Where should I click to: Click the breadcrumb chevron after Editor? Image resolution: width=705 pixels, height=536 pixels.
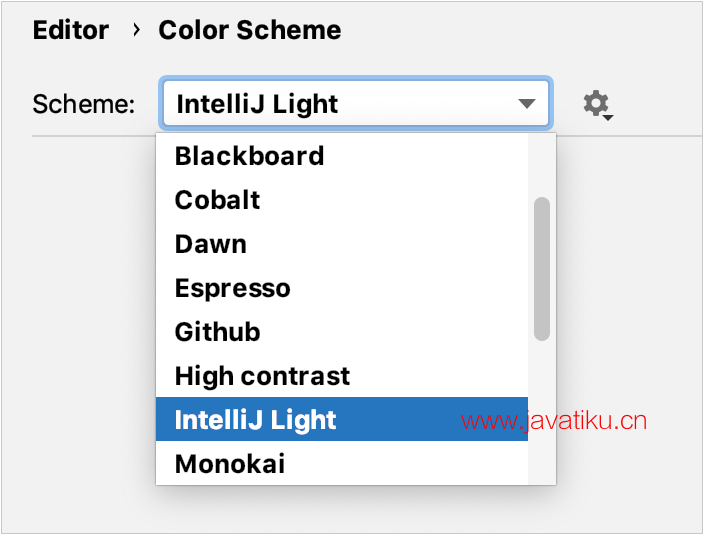coord(136,30)
